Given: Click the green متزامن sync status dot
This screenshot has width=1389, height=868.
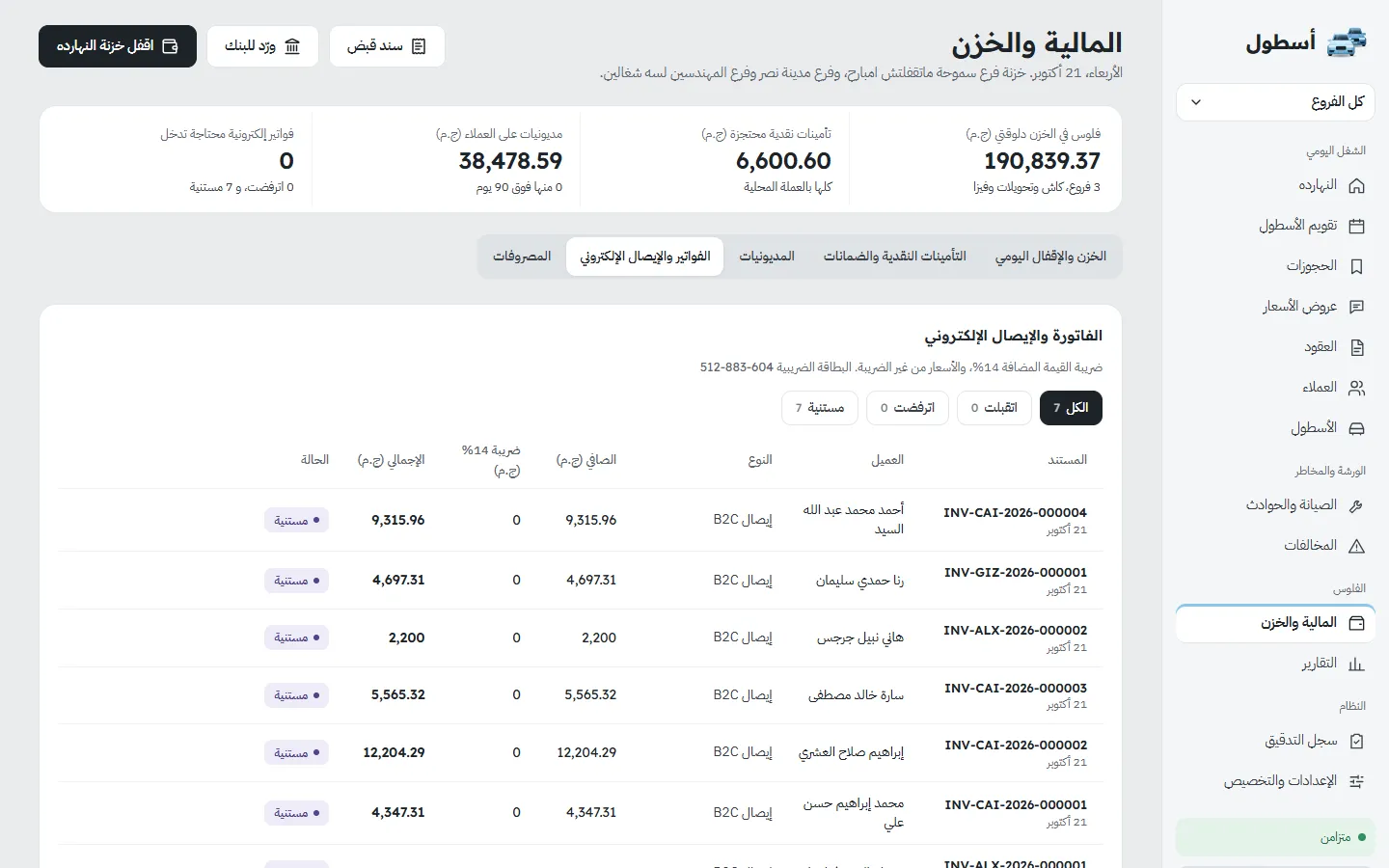Looking at the screenshot, I should (1362, 837).
